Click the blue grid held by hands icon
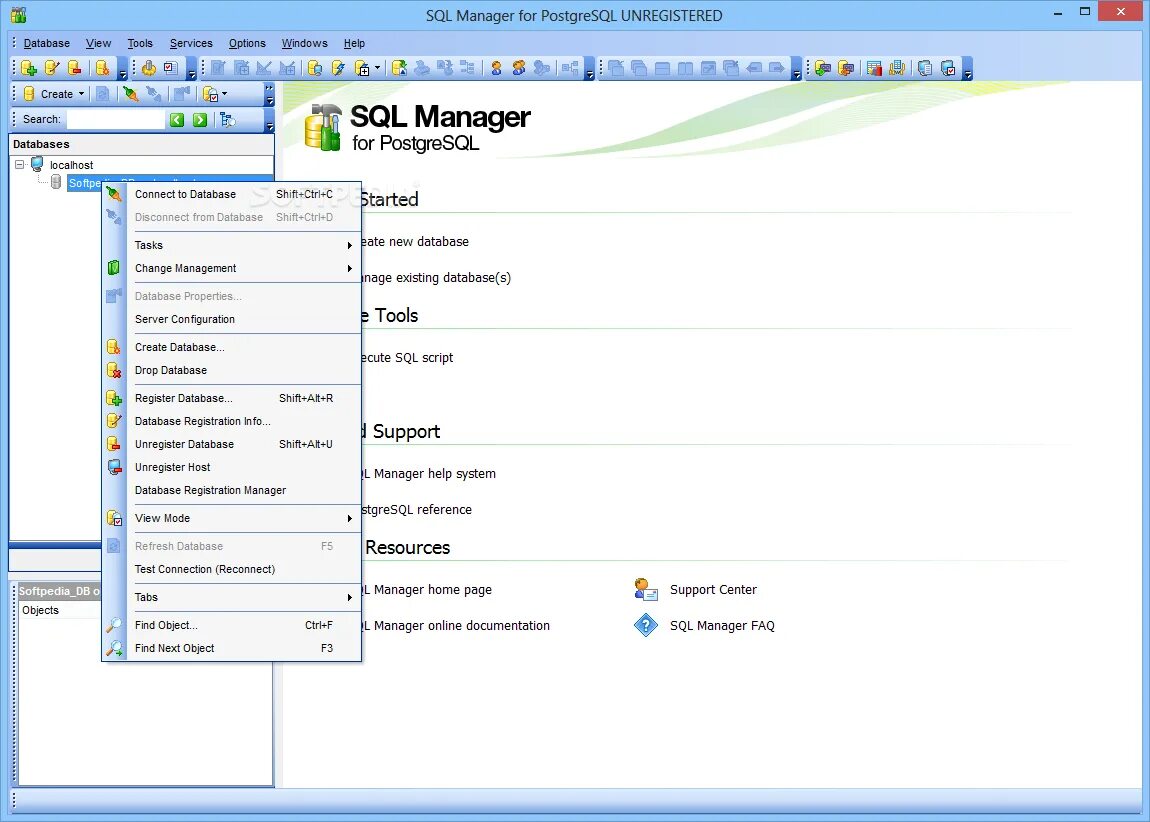Screen dimensions: 1150x822 pyautogui.click(x=897, y=68)
